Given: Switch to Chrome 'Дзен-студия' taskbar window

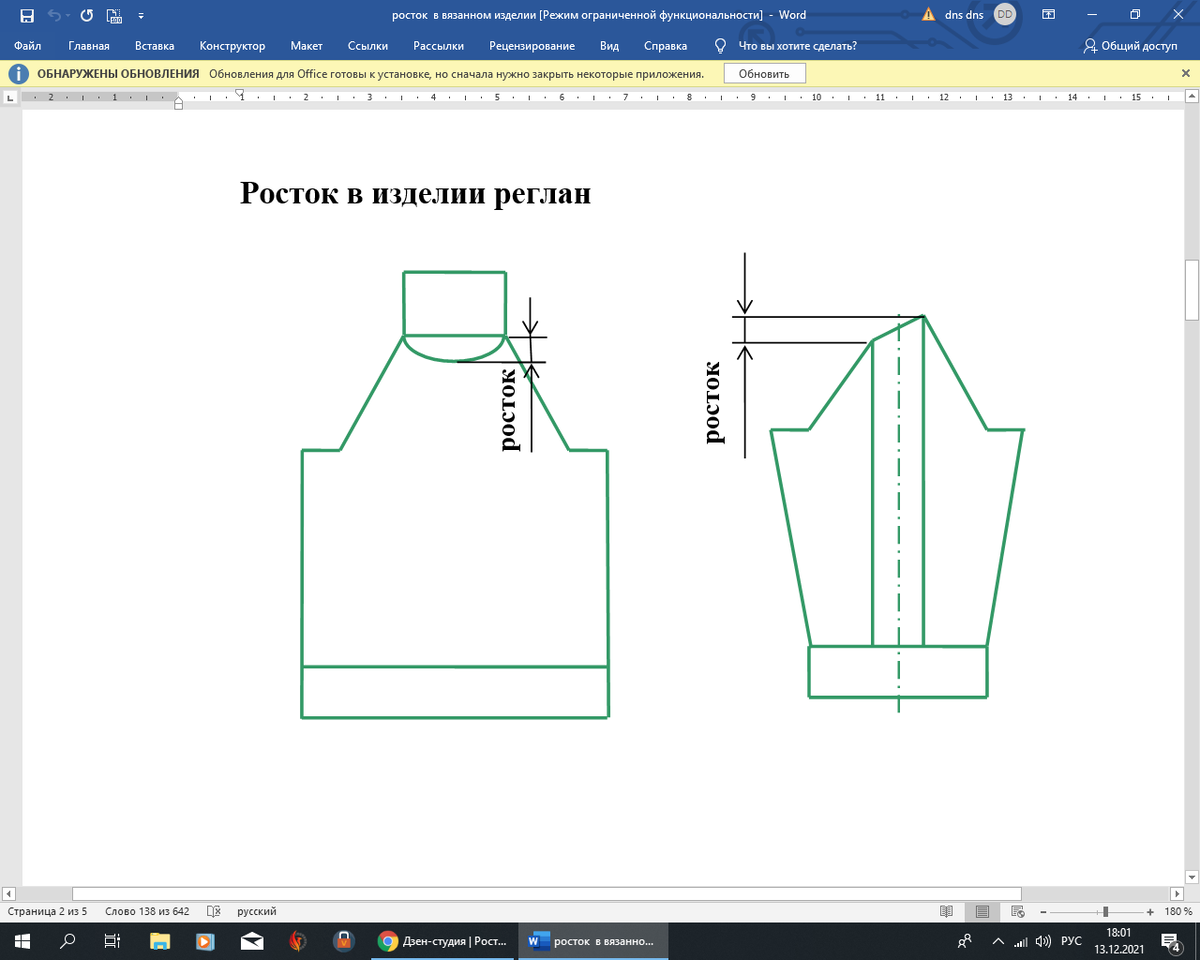Looking at the screenshot, I should (x=442, y=941).
